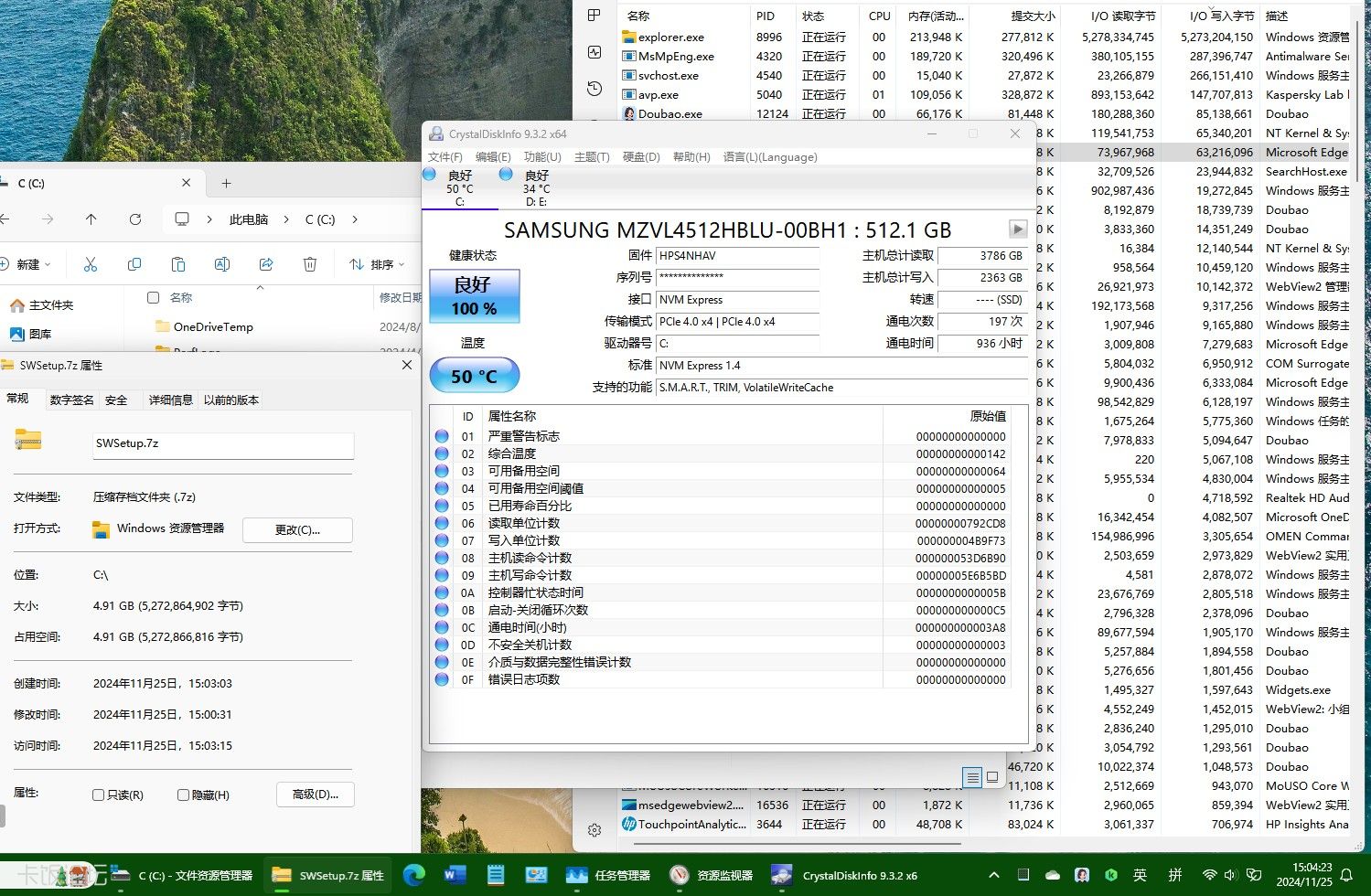Select OneDriveTemp folder in File Explorer
Image resolution: width=1371 pixels, height=896 pixels.
pos(213,326)
